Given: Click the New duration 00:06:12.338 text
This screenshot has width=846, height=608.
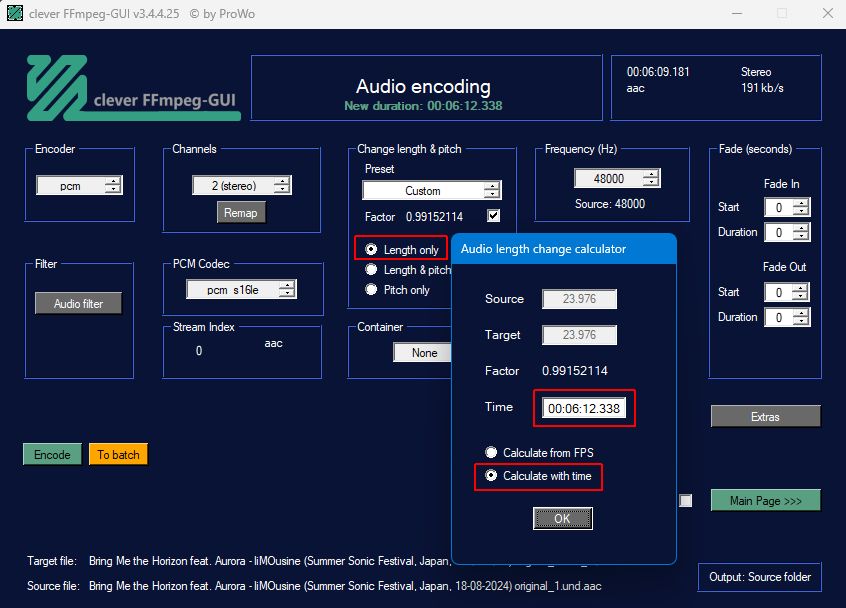Looking at the screenshot, I should [424, 106].
